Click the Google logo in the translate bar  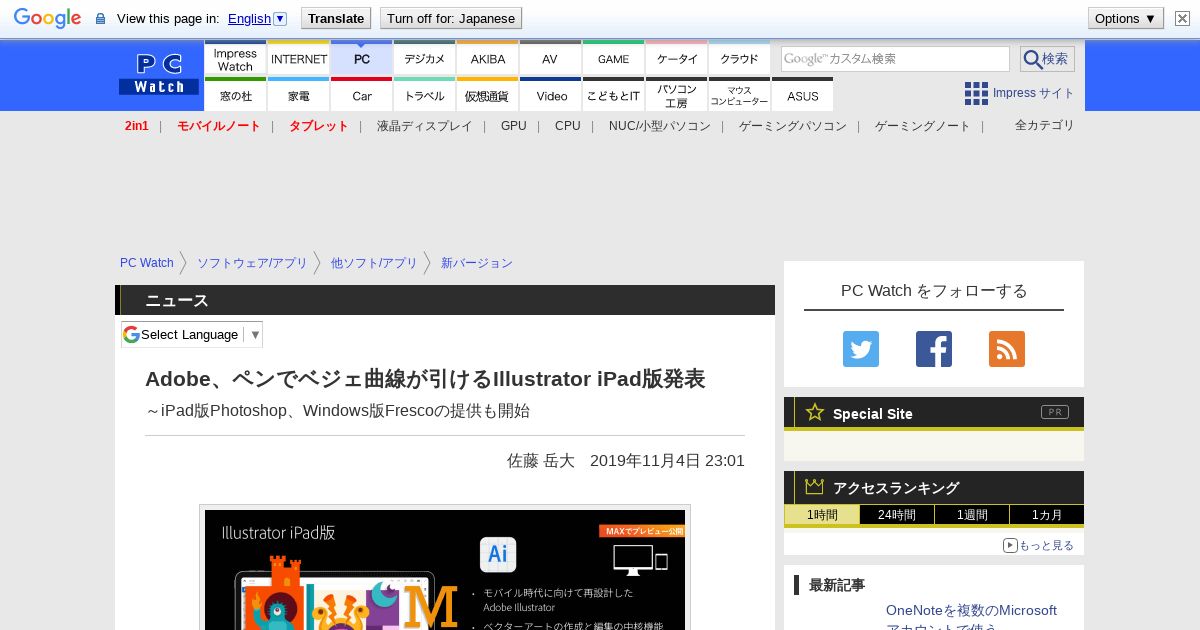tap(47, 18)
